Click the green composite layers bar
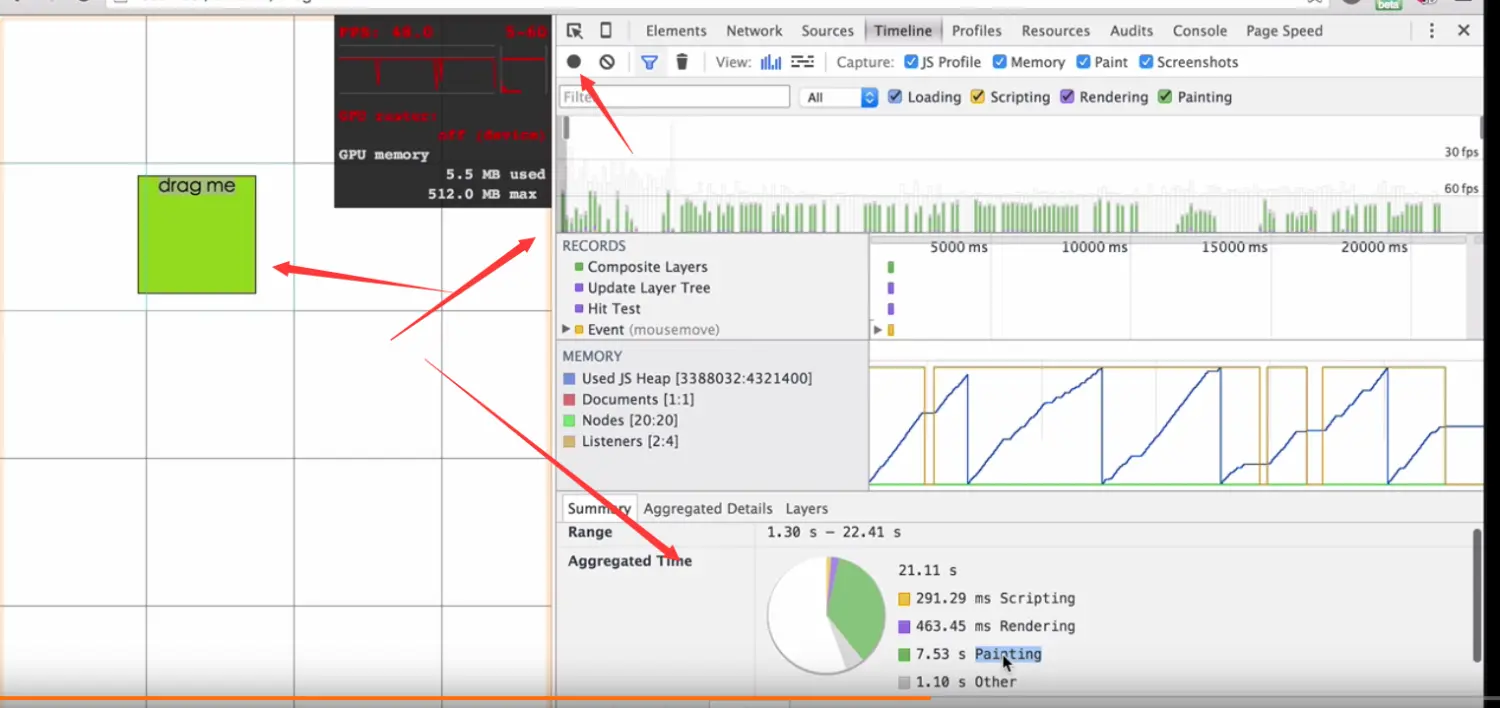Viewport: 1500px width, 708px height. coord(891,267)
